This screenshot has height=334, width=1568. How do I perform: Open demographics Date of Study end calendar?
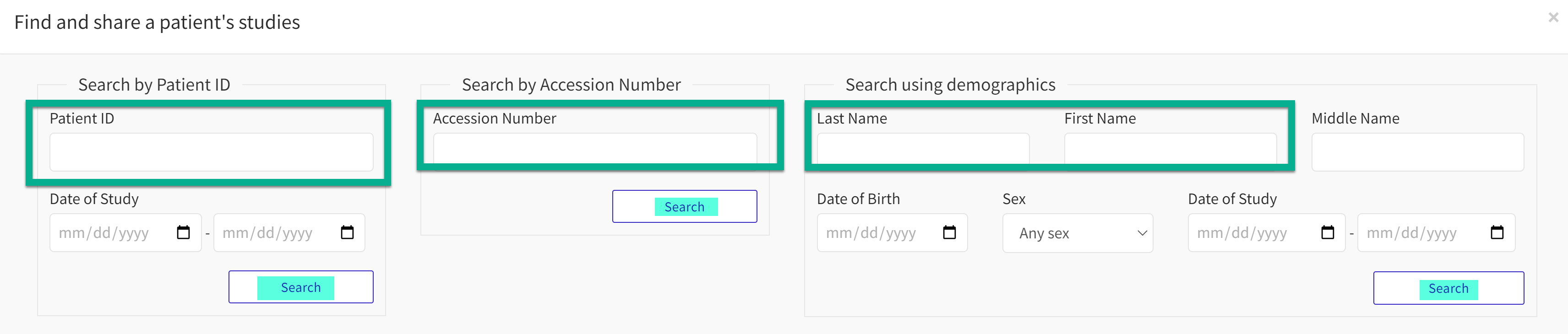coord(1498,232)
